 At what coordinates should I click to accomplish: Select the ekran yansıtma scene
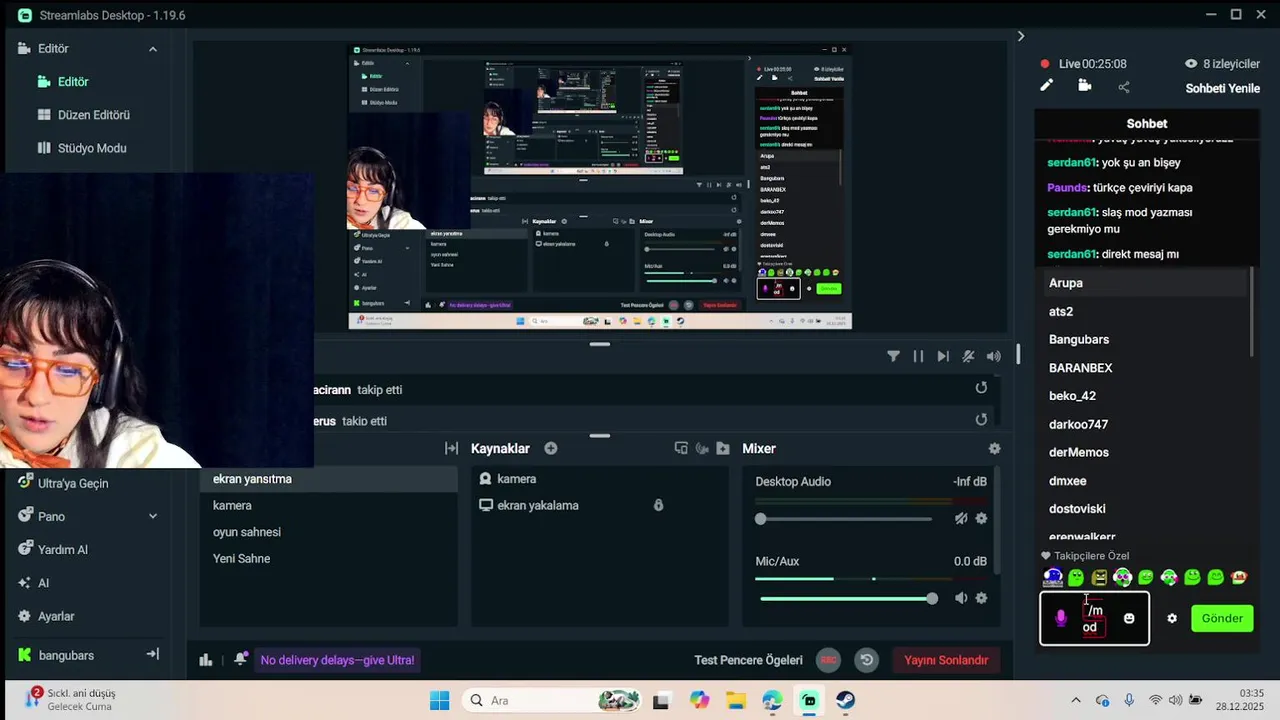328,479
